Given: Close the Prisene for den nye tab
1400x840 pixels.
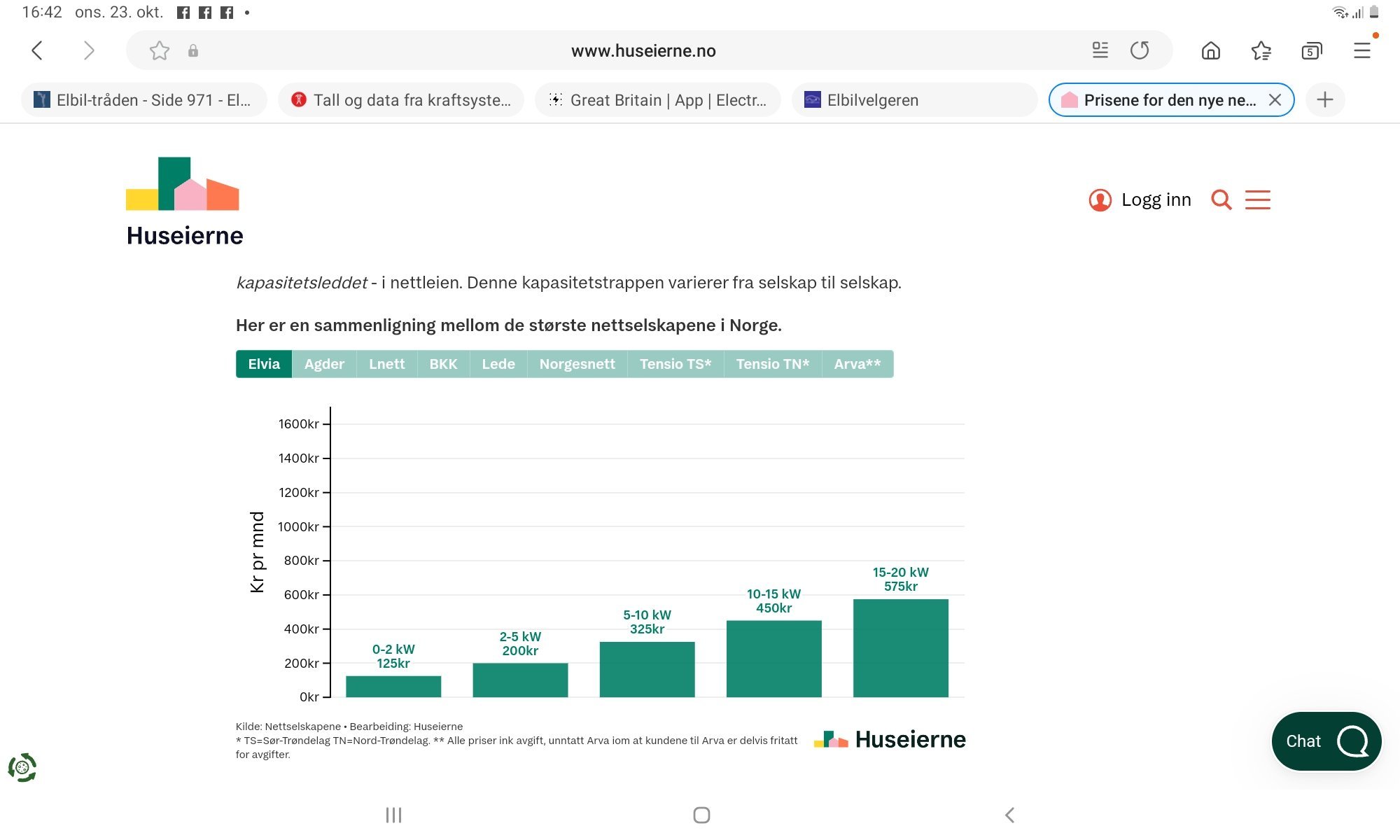Looking at the screenshot, I should (x=1275, y=100).
